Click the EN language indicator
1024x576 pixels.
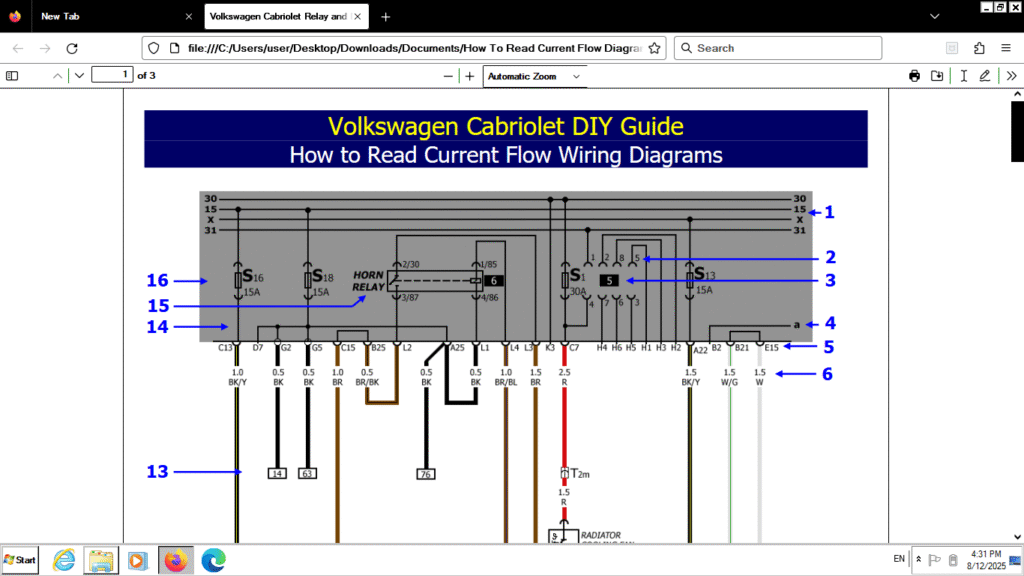899,559
